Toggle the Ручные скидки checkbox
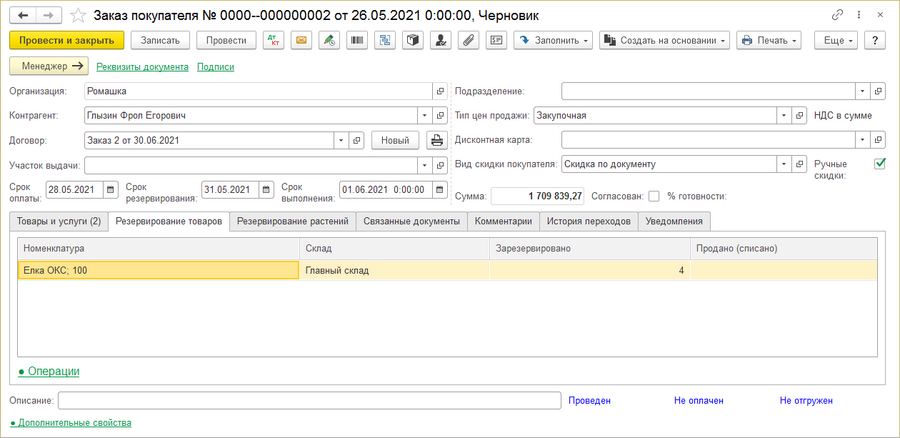900x438 pixels. coord(879,164)
